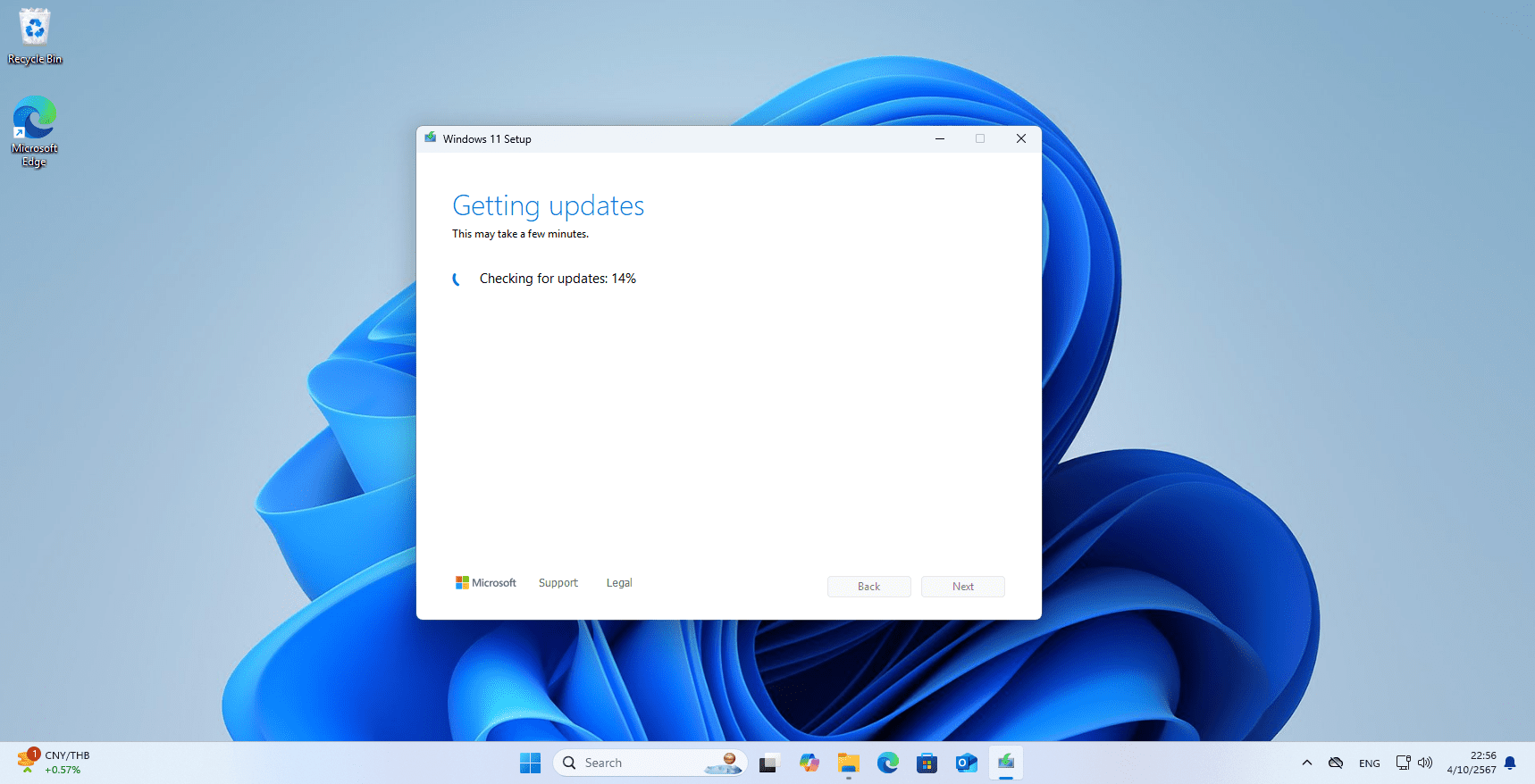Switch the ENG input language
Viewport: 1535px width, 784px height.
(x=1369, y=763)
